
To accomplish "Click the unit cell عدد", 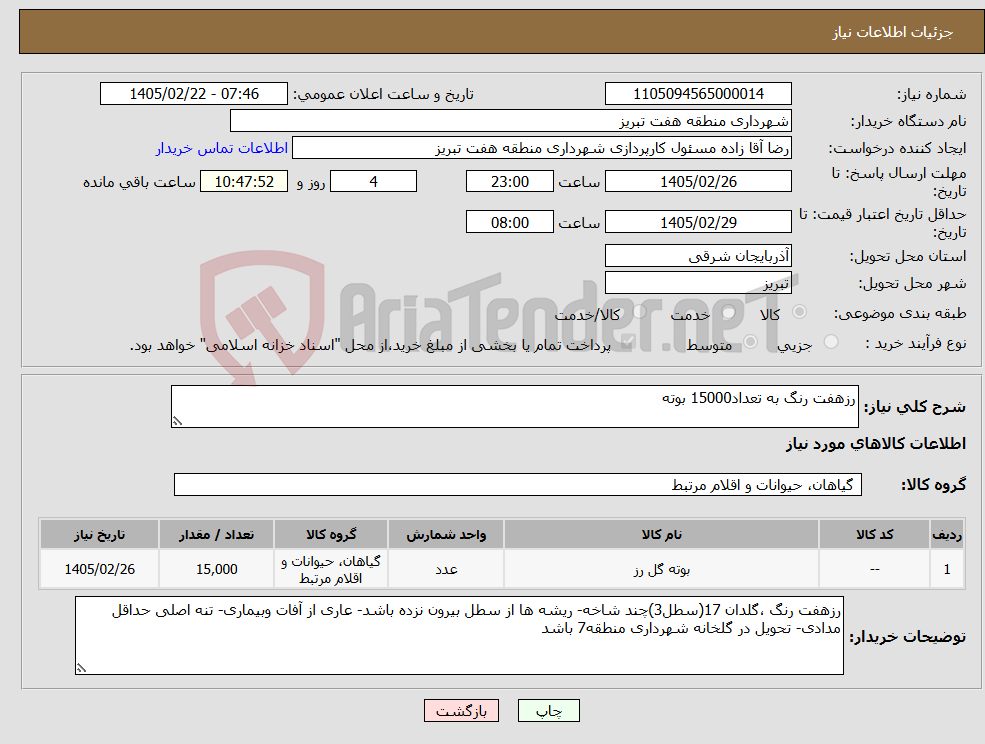I will tap(445, 569).
